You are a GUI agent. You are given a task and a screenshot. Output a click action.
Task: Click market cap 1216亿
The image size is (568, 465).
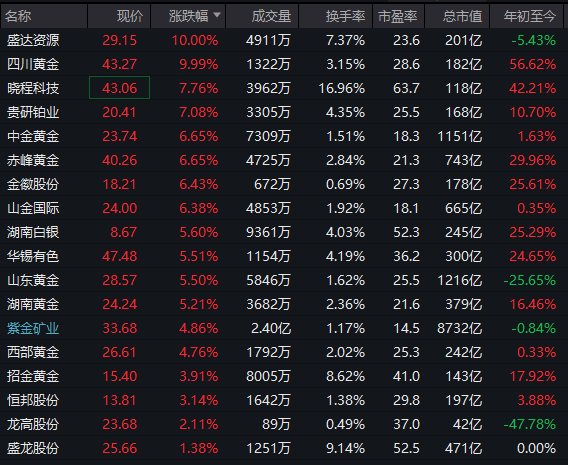pyautogui.click(x=460, y=280)
